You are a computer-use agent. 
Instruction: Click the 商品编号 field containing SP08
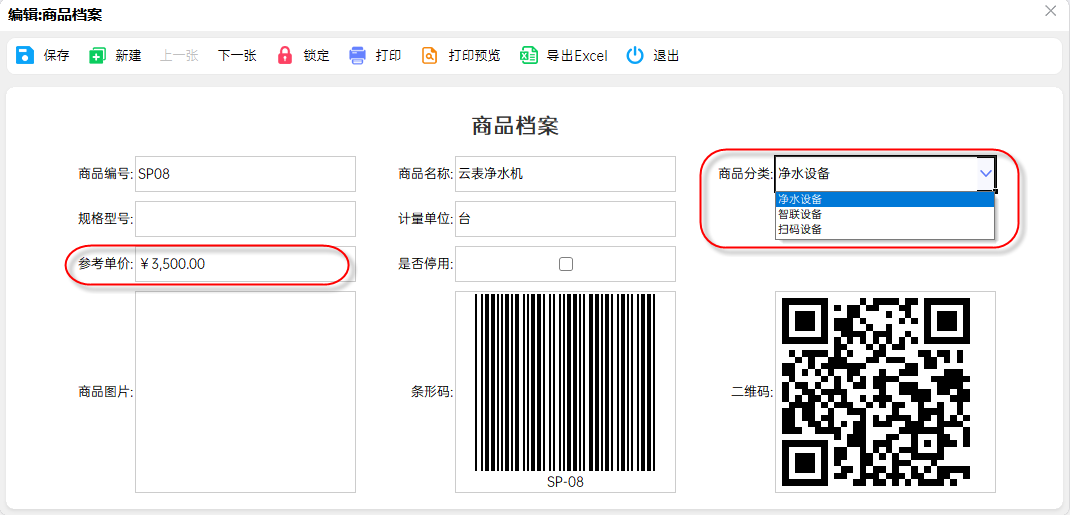pos(246,174)
